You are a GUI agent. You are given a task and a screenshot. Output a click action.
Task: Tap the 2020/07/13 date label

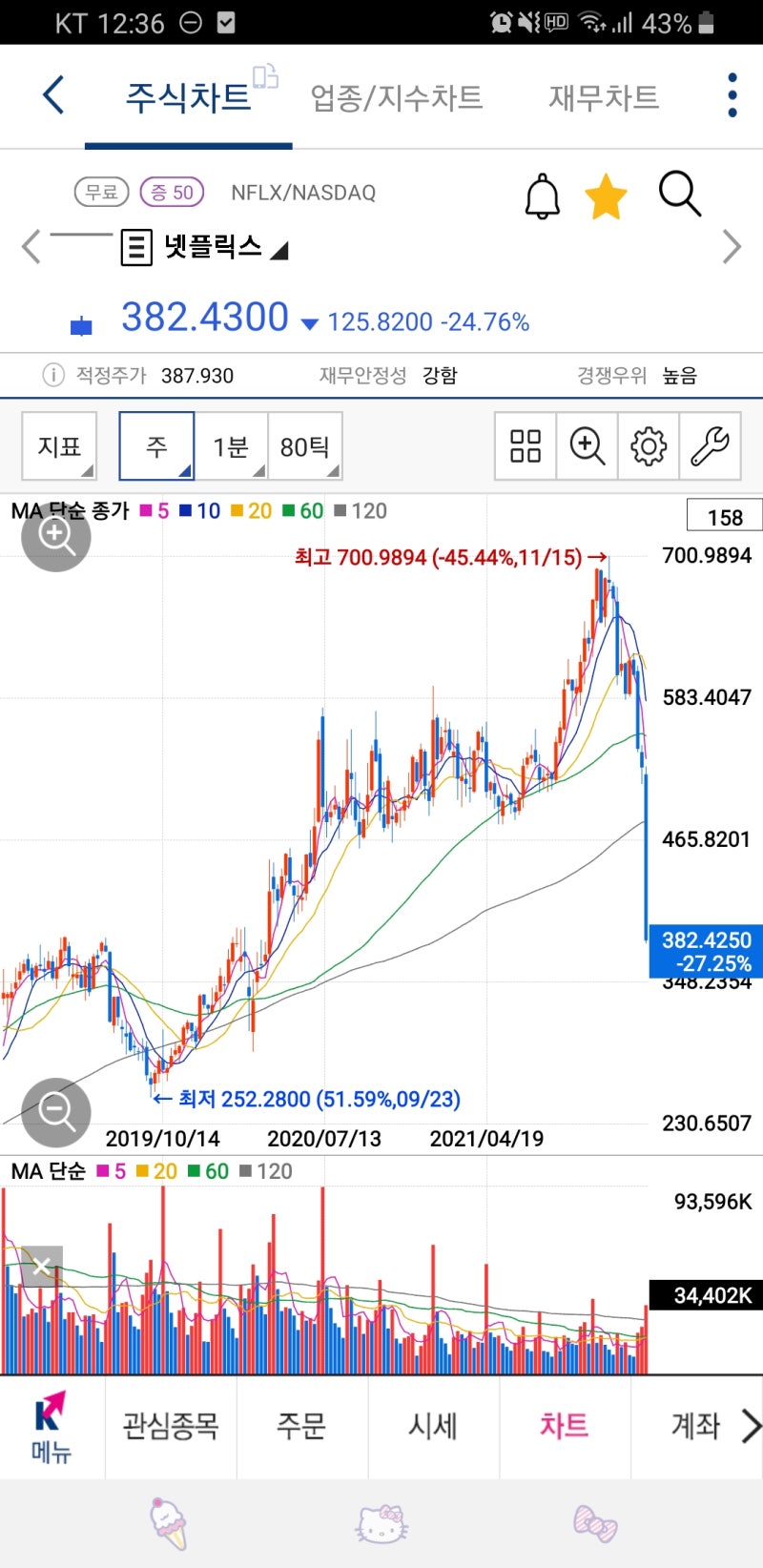[324, 1138]
